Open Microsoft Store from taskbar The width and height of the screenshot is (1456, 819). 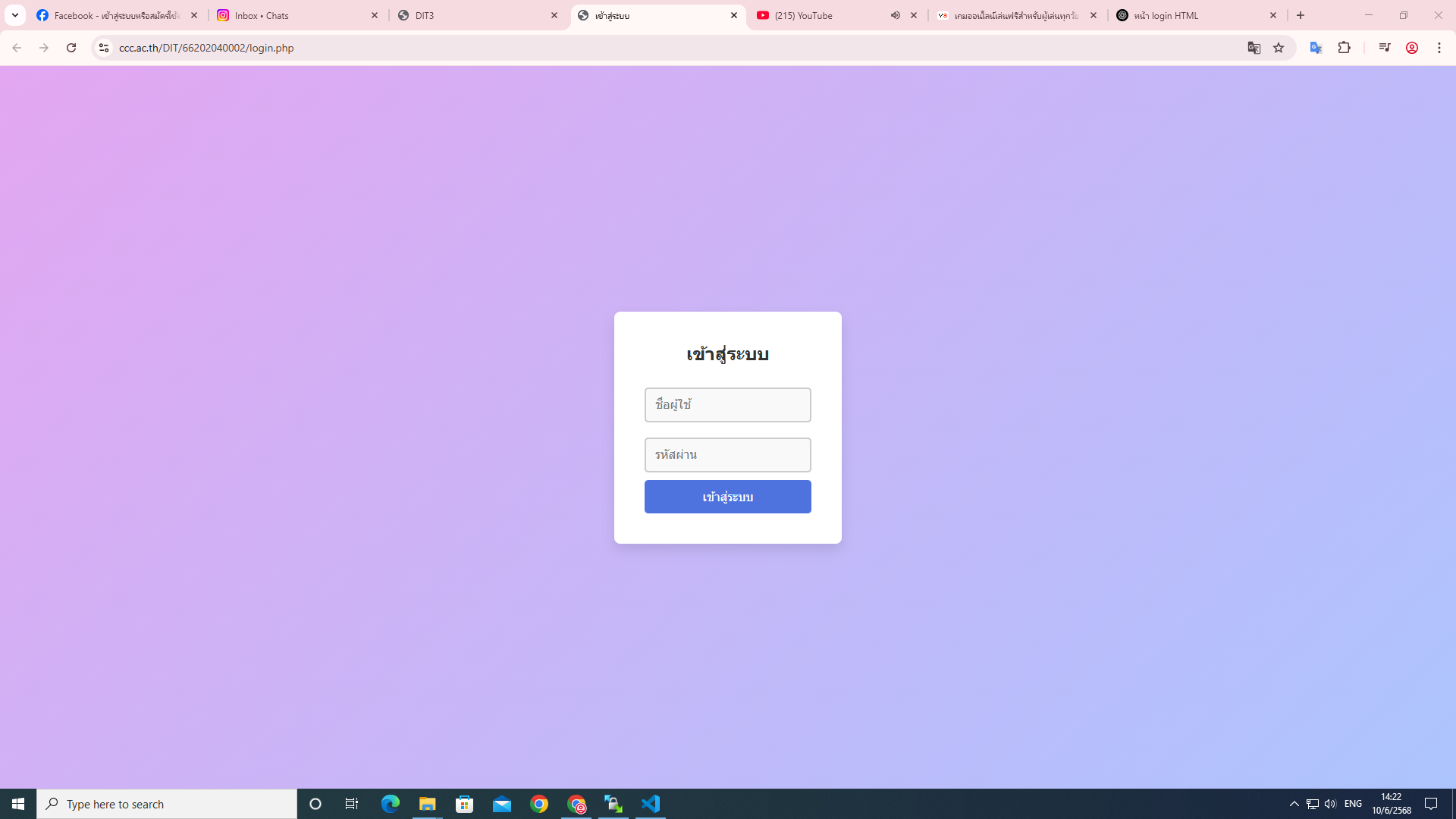pos(465,804)
